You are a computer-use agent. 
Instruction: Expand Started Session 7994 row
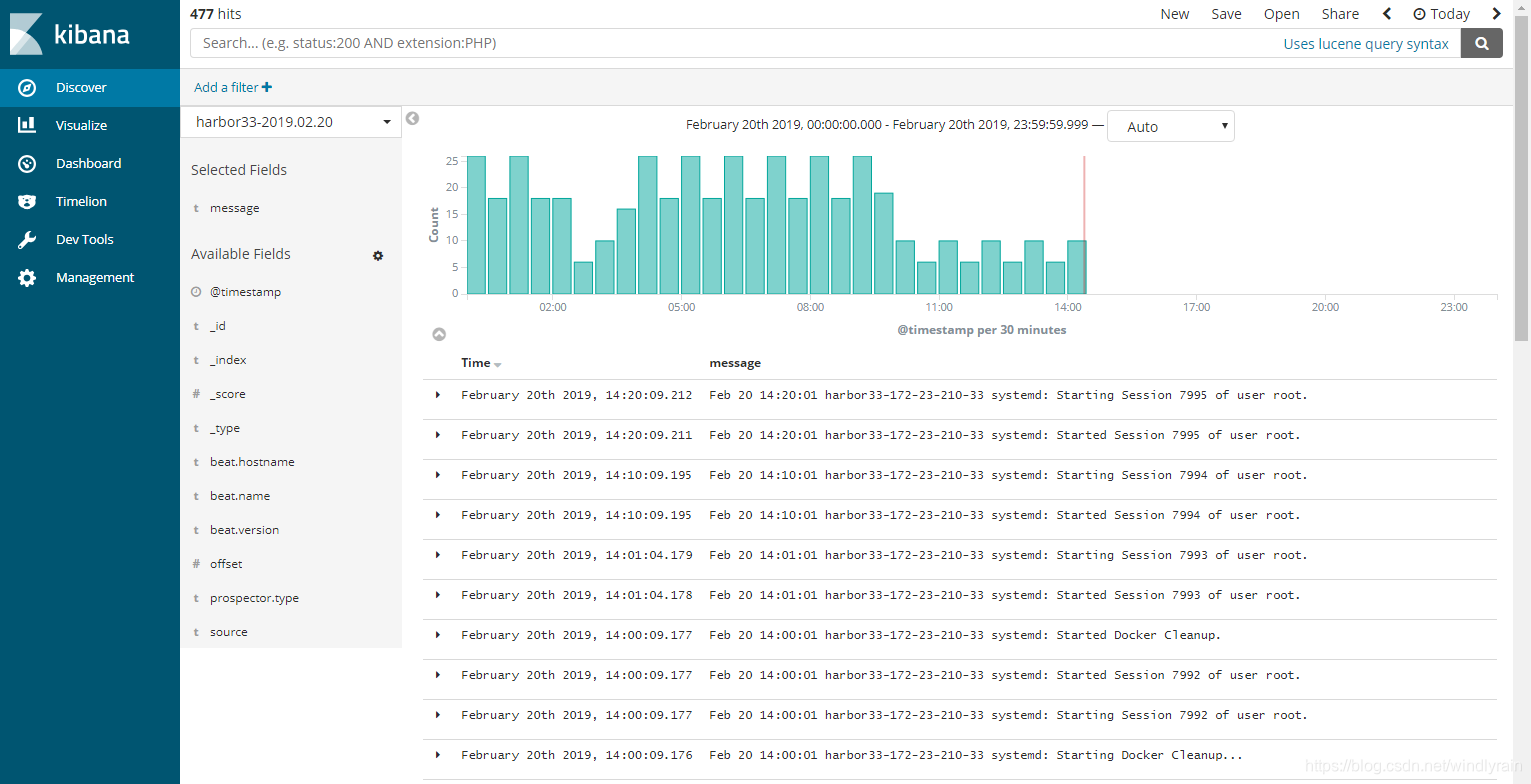(x=438, y=515)
